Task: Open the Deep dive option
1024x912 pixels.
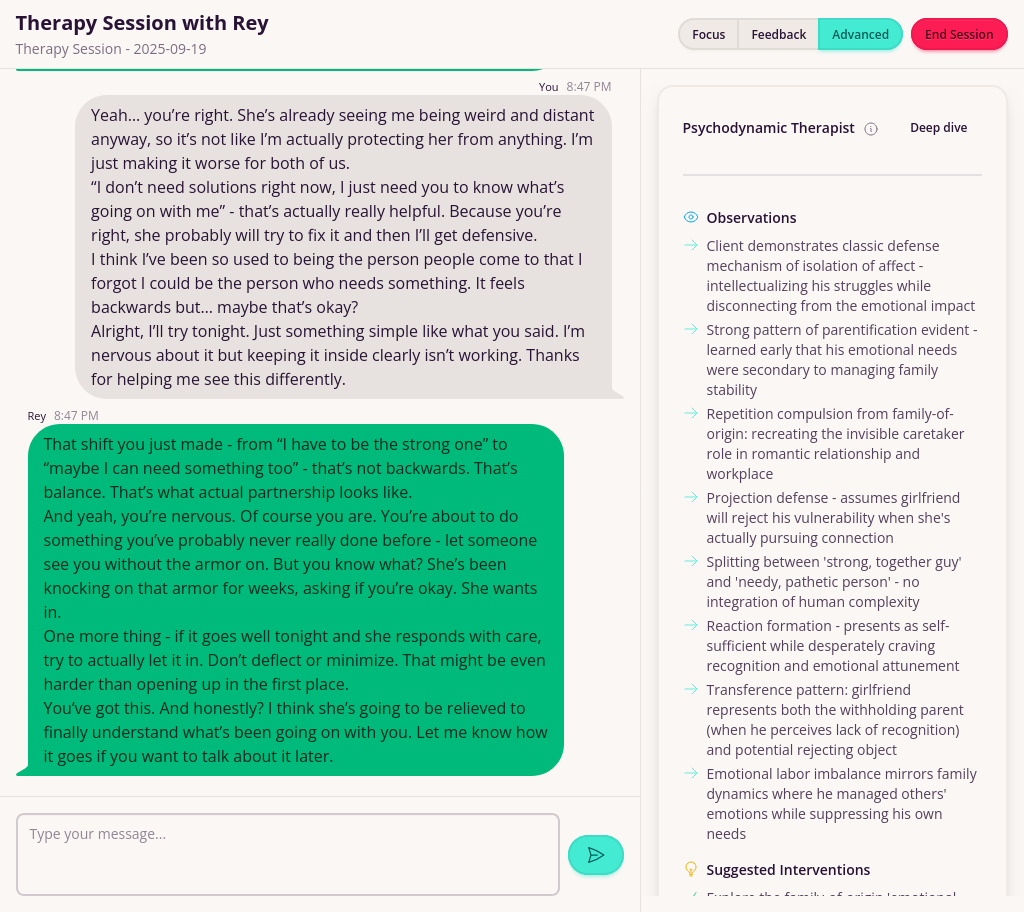Action: point(938,128)
